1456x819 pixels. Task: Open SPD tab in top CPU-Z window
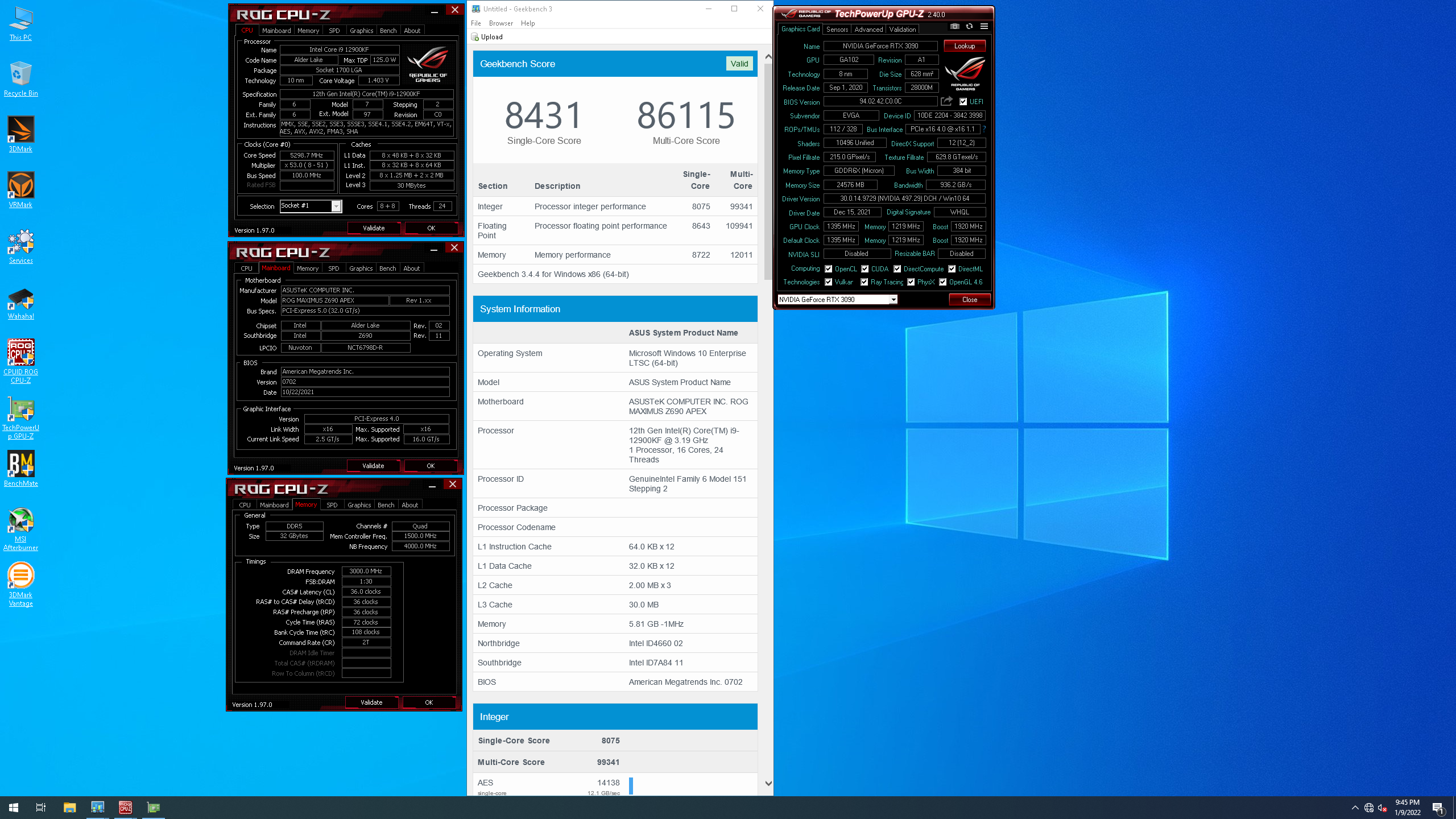[x=334, y=31]
